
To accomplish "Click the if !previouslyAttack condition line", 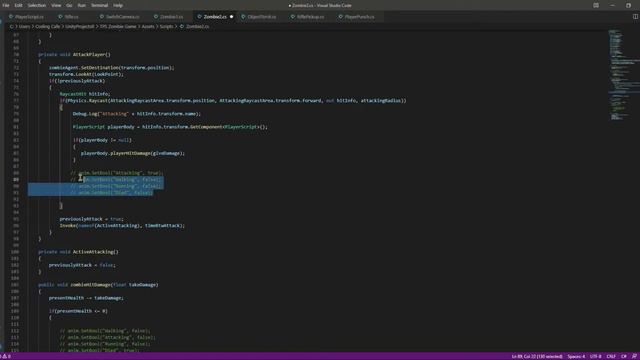I will point(77,81).
